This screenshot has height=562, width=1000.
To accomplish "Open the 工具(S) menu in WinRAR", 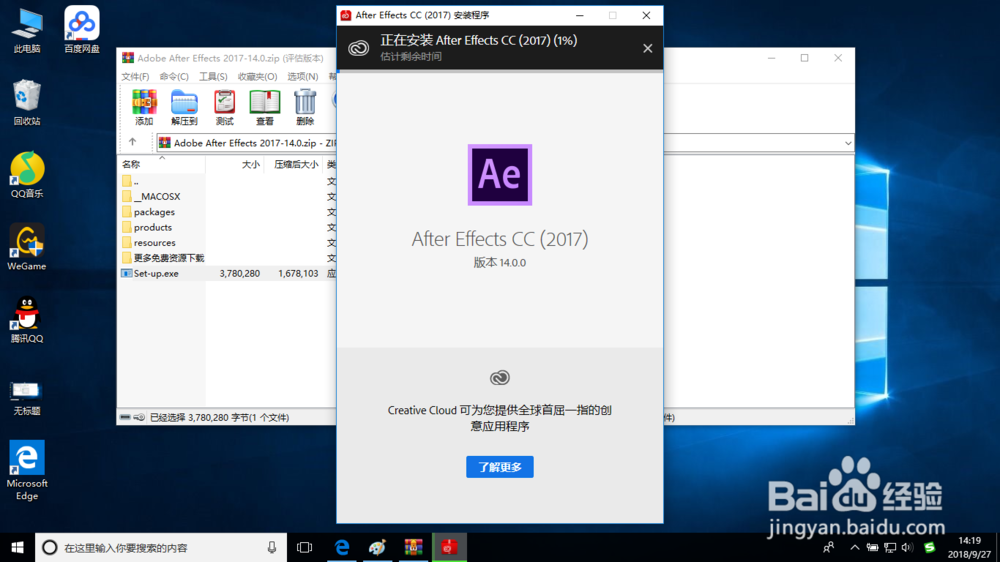I will (x=213, y=77).
